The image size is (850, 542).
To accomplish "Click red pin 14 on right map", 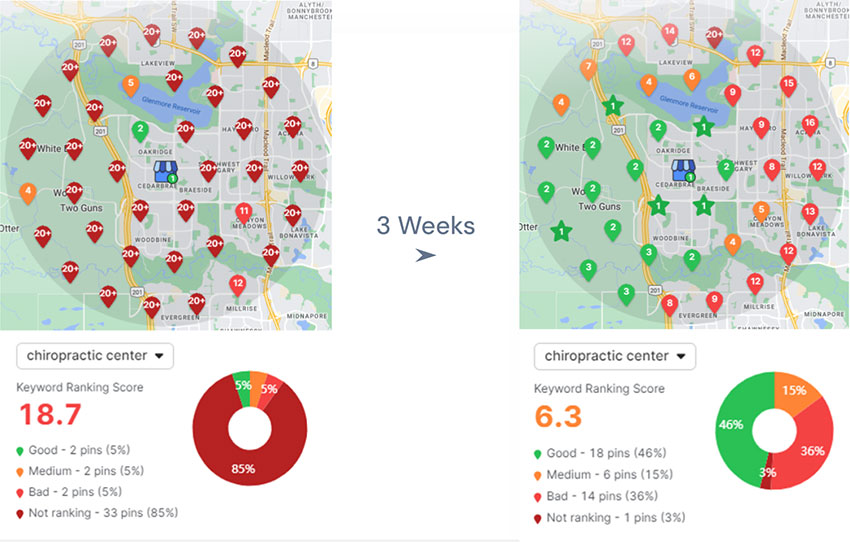I will [669, 33].
